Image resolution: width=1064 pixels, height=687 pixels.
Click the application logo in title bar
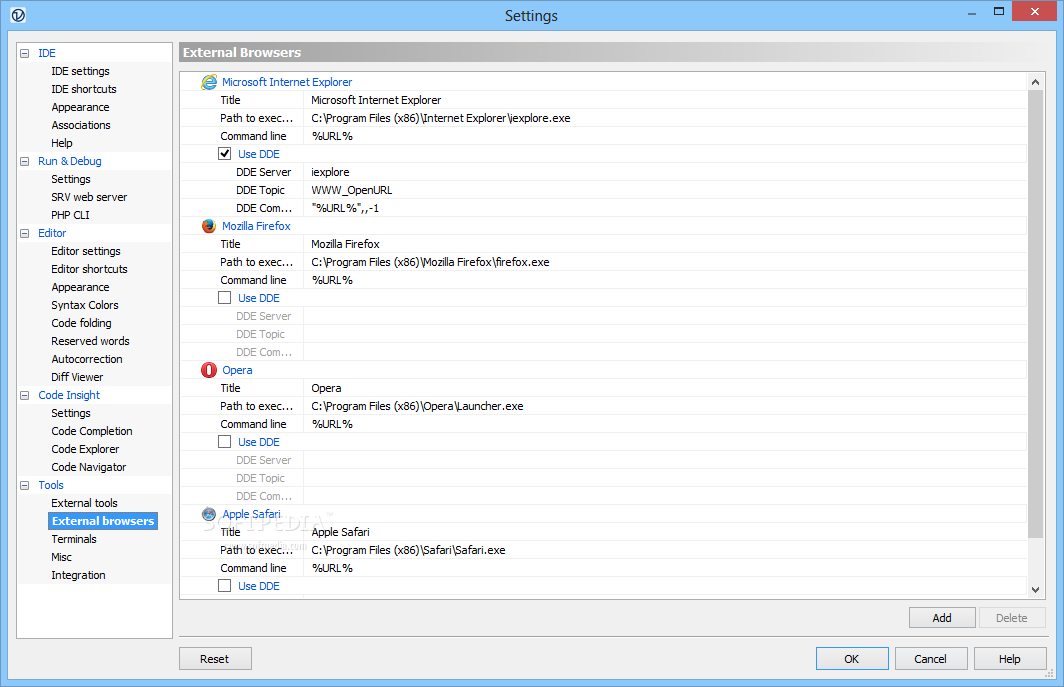tap(18, 14)
